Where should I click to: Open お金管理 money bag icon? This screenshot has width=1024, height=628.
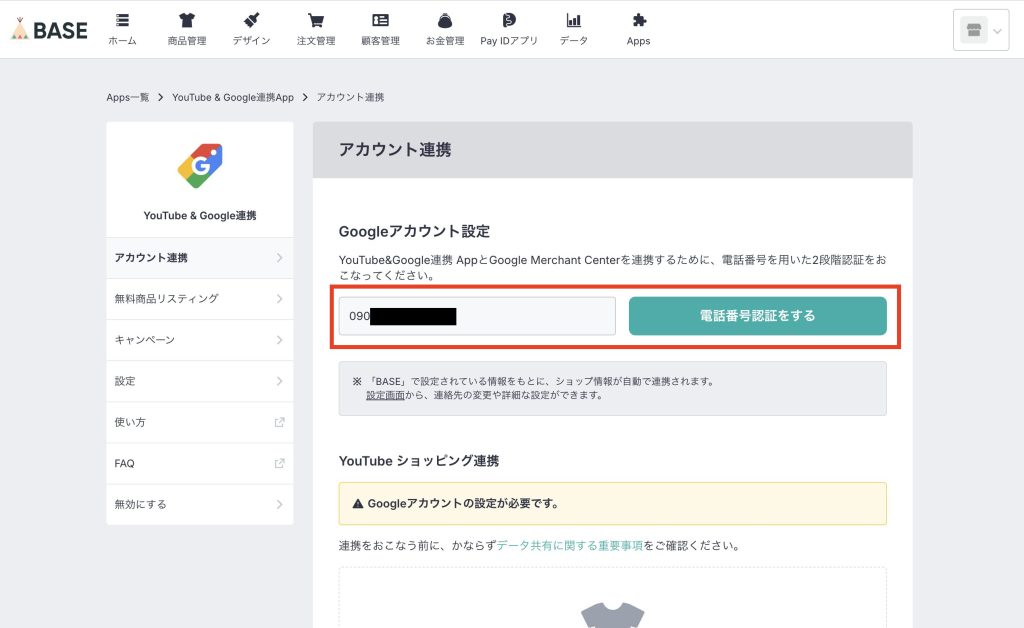pyautogui.click(x=445, y=20)
